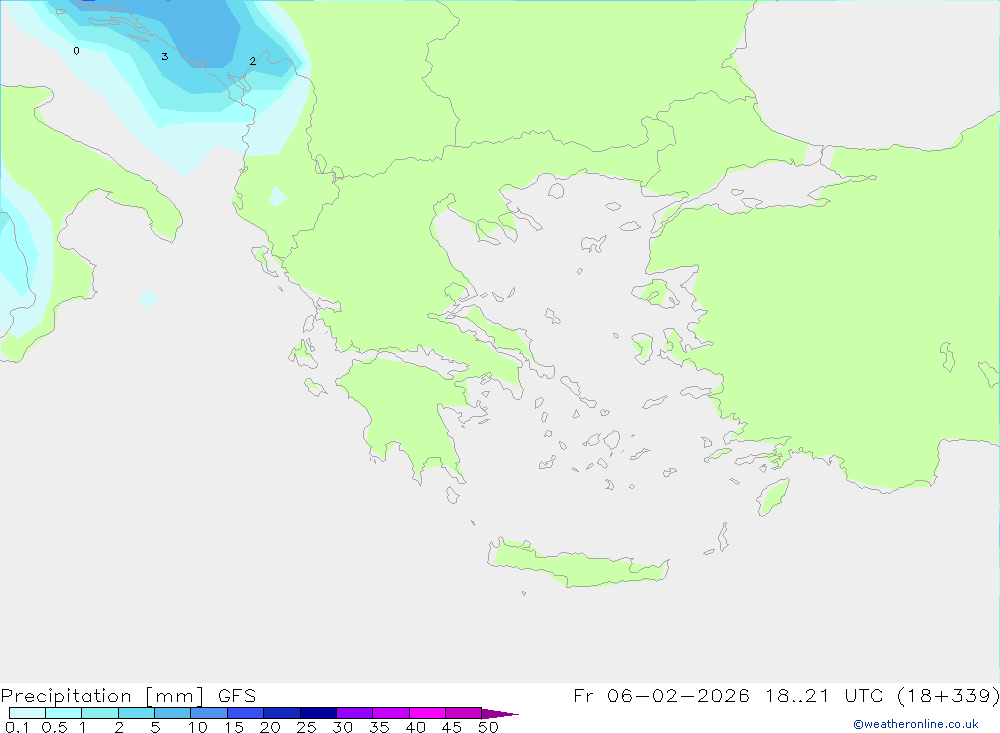Click the '(18+339)' forecast offset text
This screenshot has height=733, width=1000.
click(948, 695)
